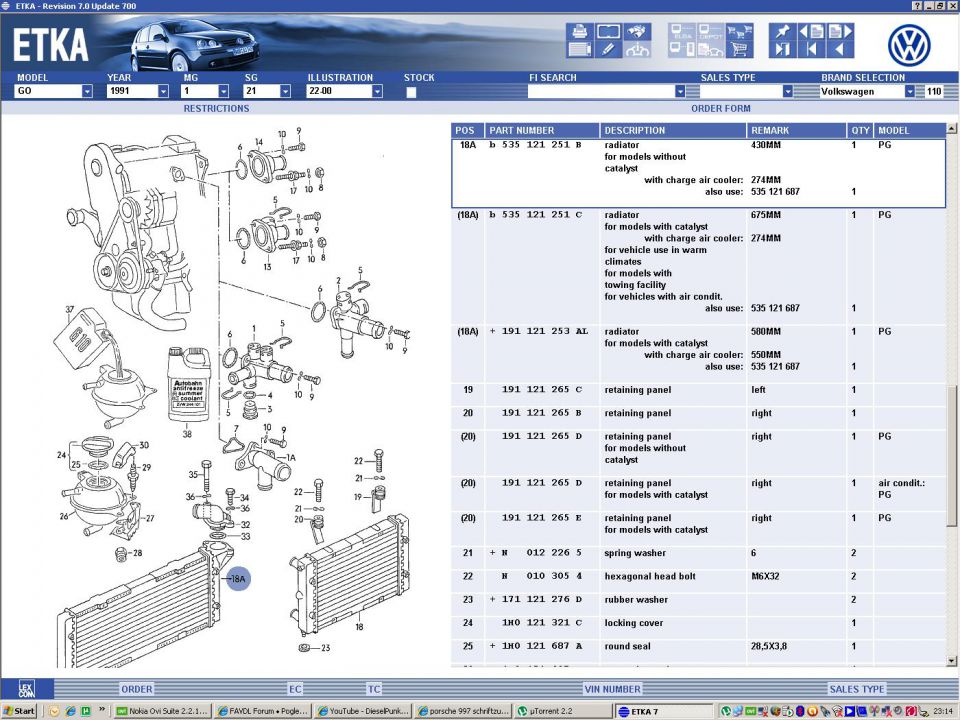
Task: Go to next page document icon
Action: tap(840, 31)
